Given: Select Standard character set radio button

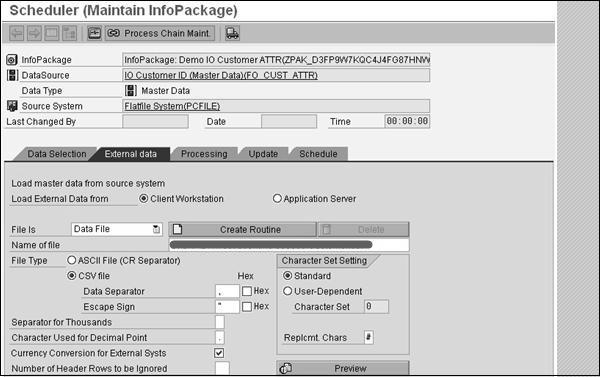Looking at the screenshot, I should pos(287,276).
